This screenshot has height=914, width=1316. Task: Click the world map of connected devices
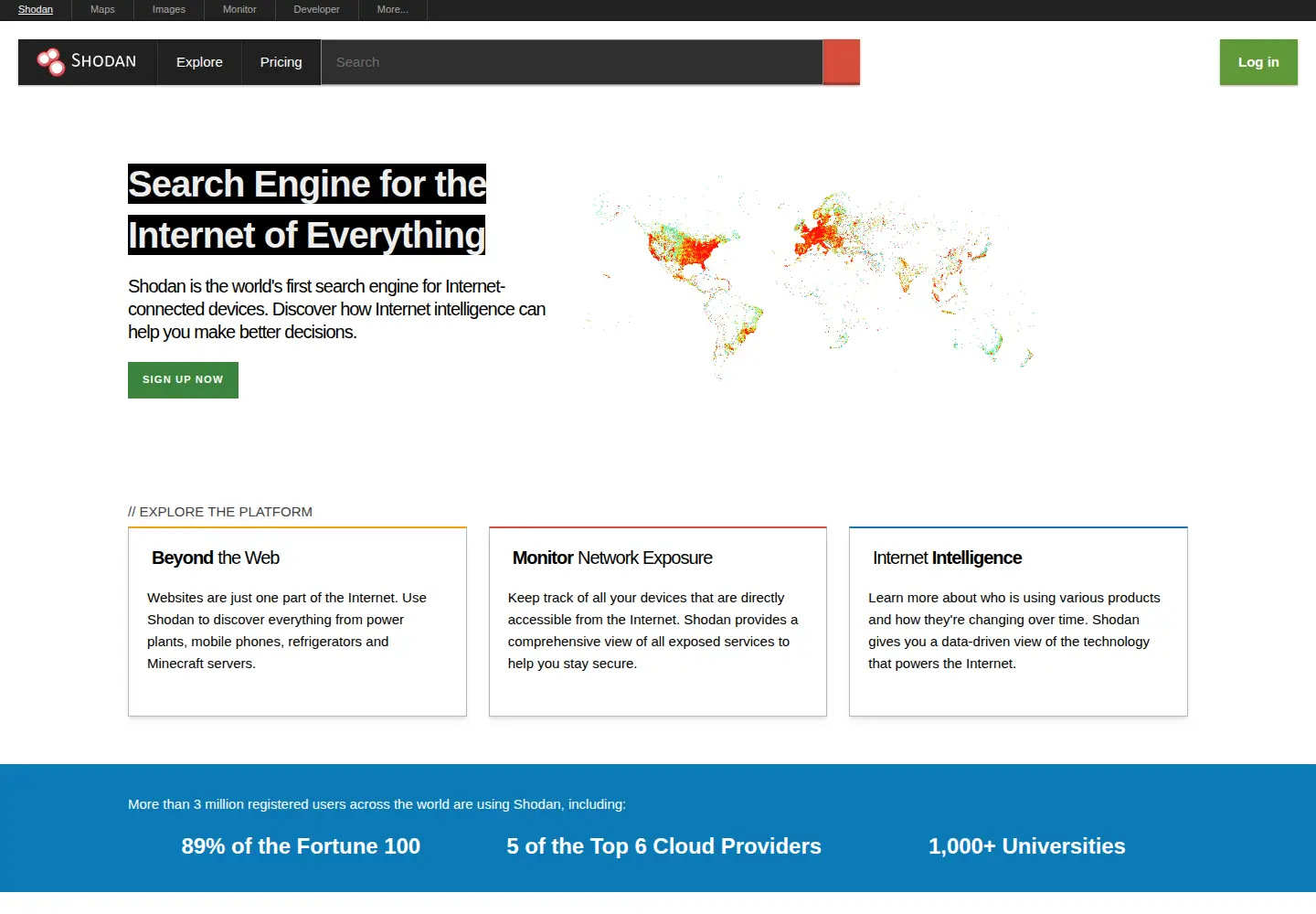click(812, 276)
